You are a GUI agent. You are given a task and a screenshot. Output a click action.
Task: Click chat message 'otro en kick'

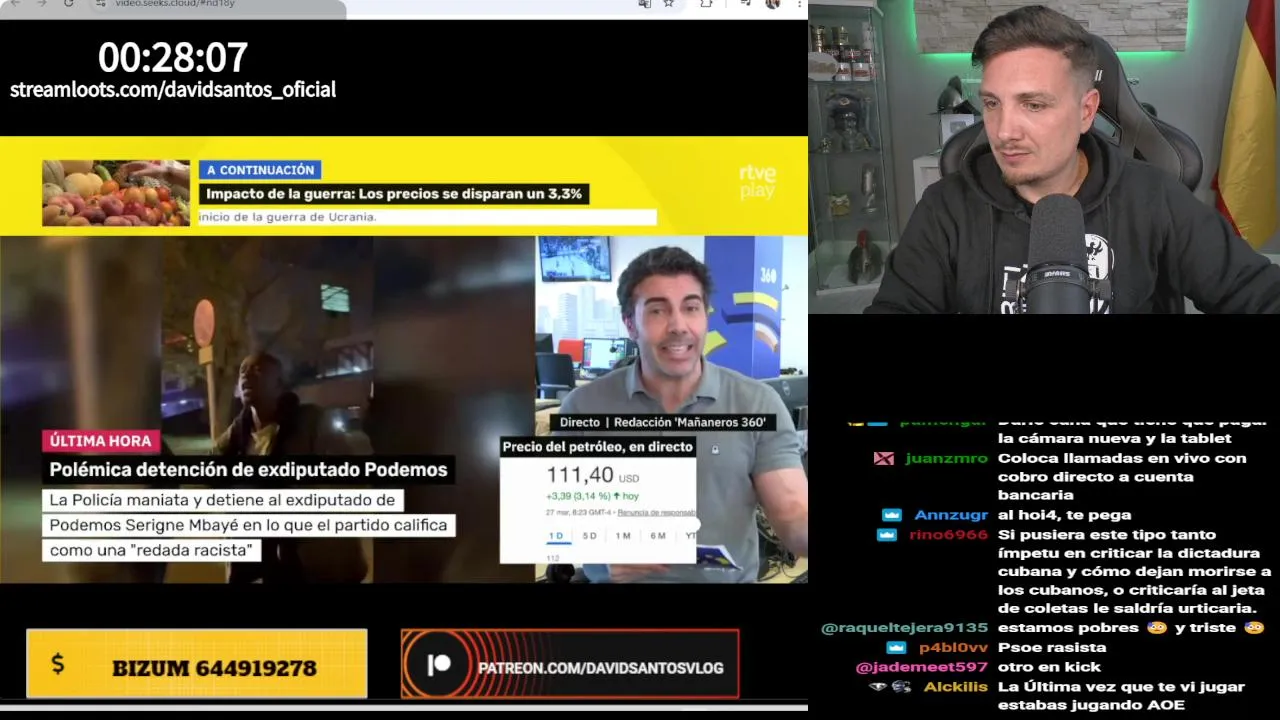tap(1049, 667)
